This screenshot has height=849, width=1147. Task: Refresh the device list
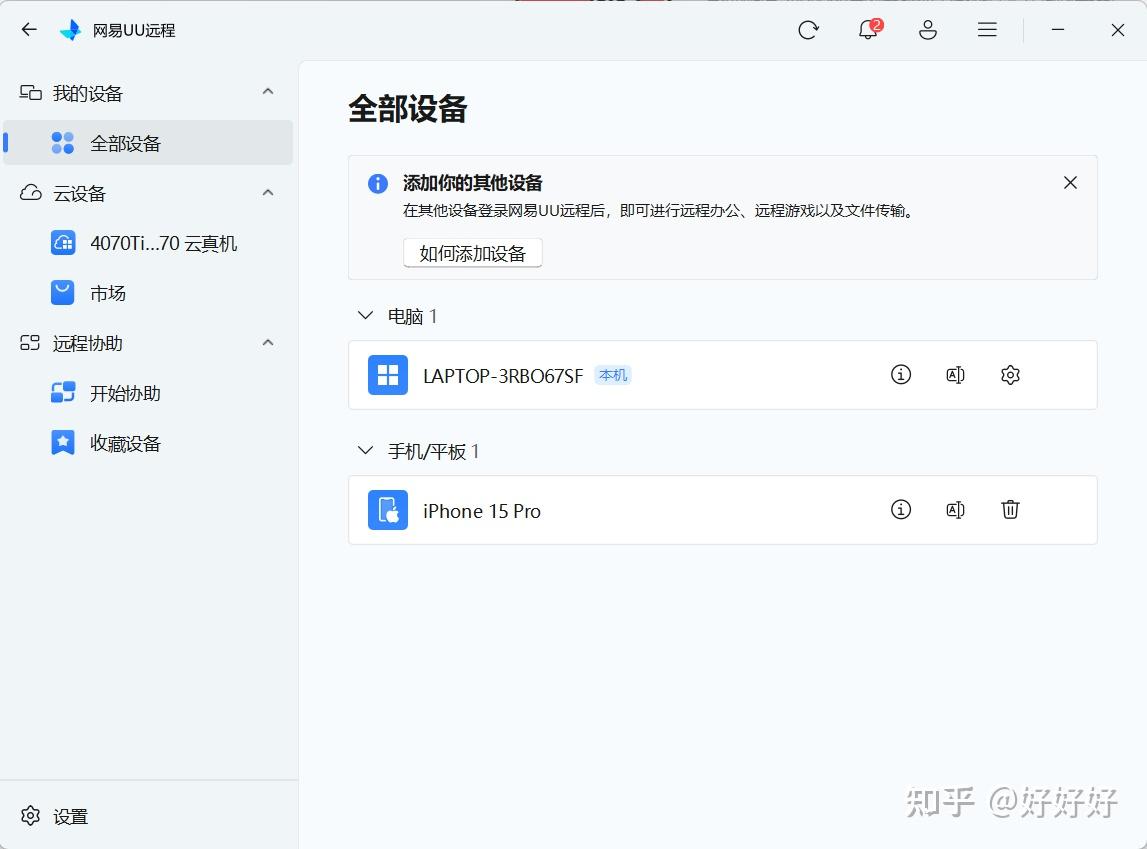[x=808, y=30]
